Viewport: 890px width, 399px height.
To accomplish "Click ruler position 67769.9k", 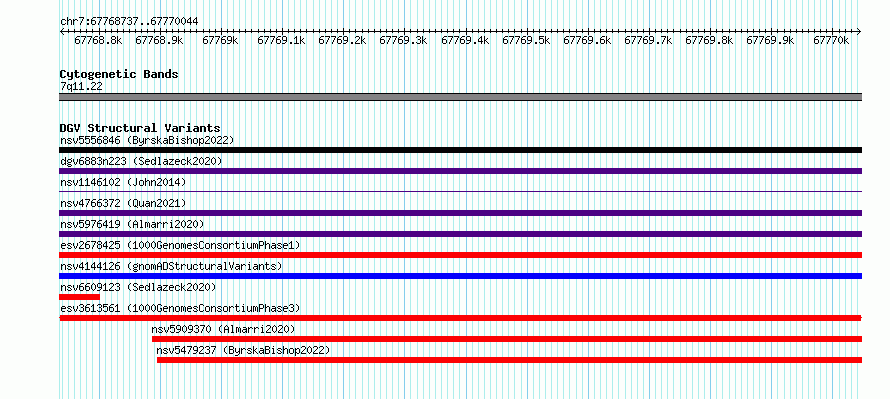I will pos(770,40).
